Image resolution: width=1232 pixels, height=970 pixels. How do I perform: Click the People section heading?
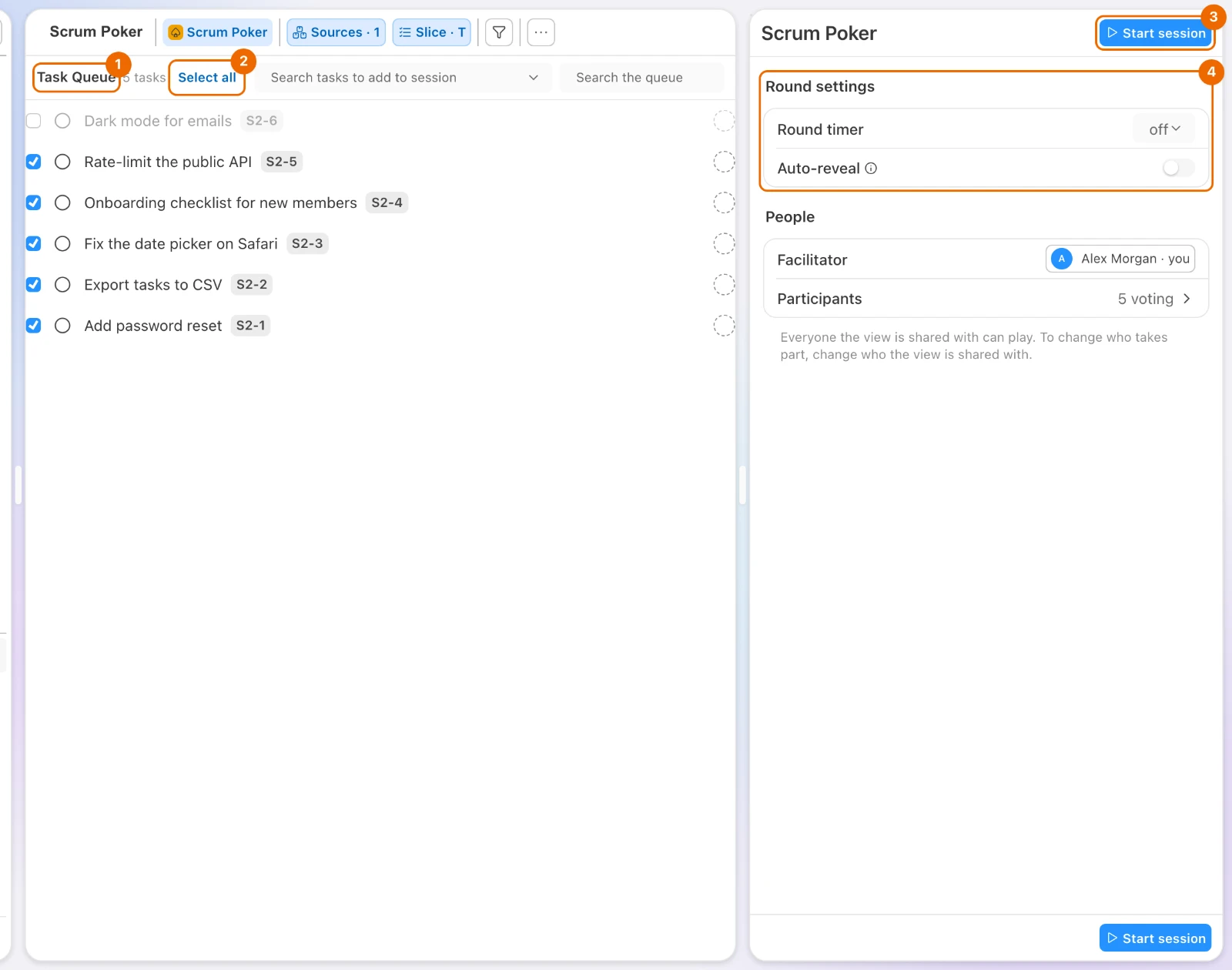click(x=790, y=217)
